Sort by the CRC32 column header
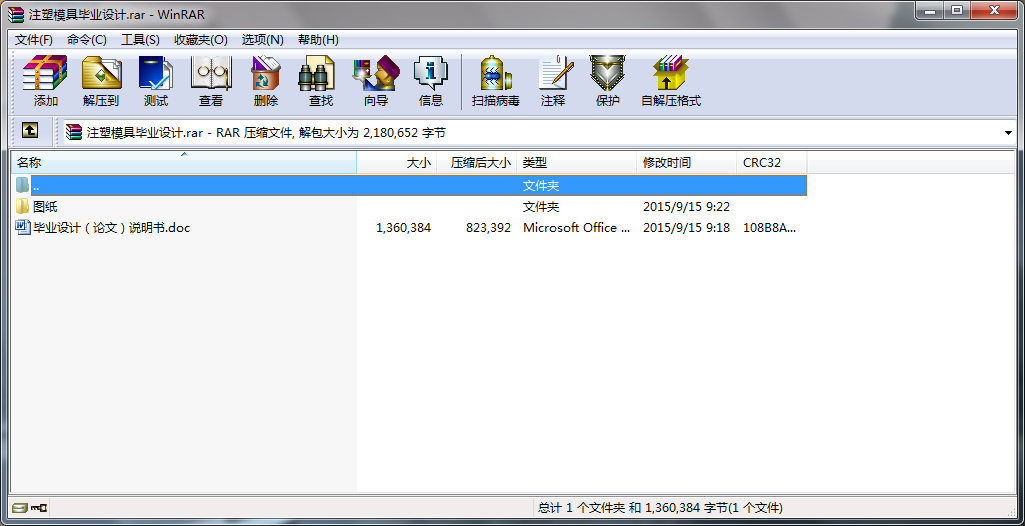Viewport: 1025px width, 526px height. click(x=771, y=163)
